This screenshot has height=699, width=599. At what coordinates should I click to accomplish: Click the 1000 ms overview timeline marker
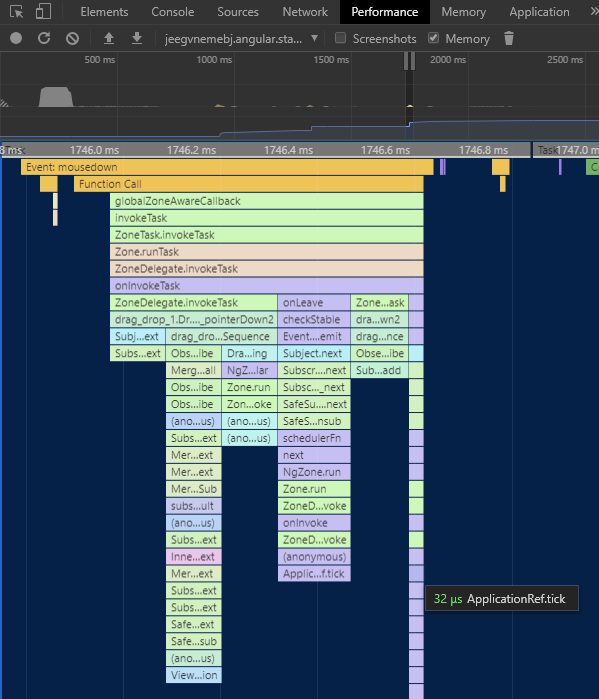tap(214, 60)
